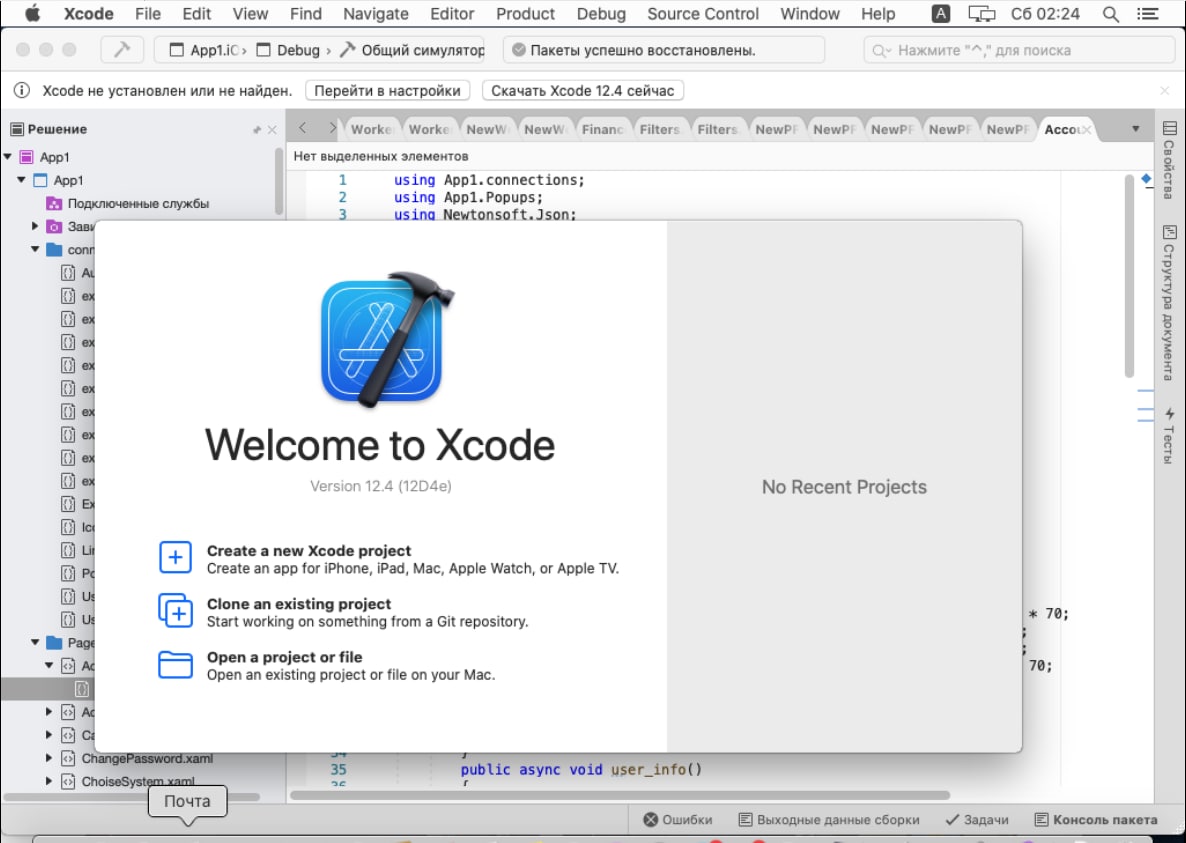This screenshot has width=1186, height=843.
Task: Click the screen mirroring display icon
Action: pos(982,14)
